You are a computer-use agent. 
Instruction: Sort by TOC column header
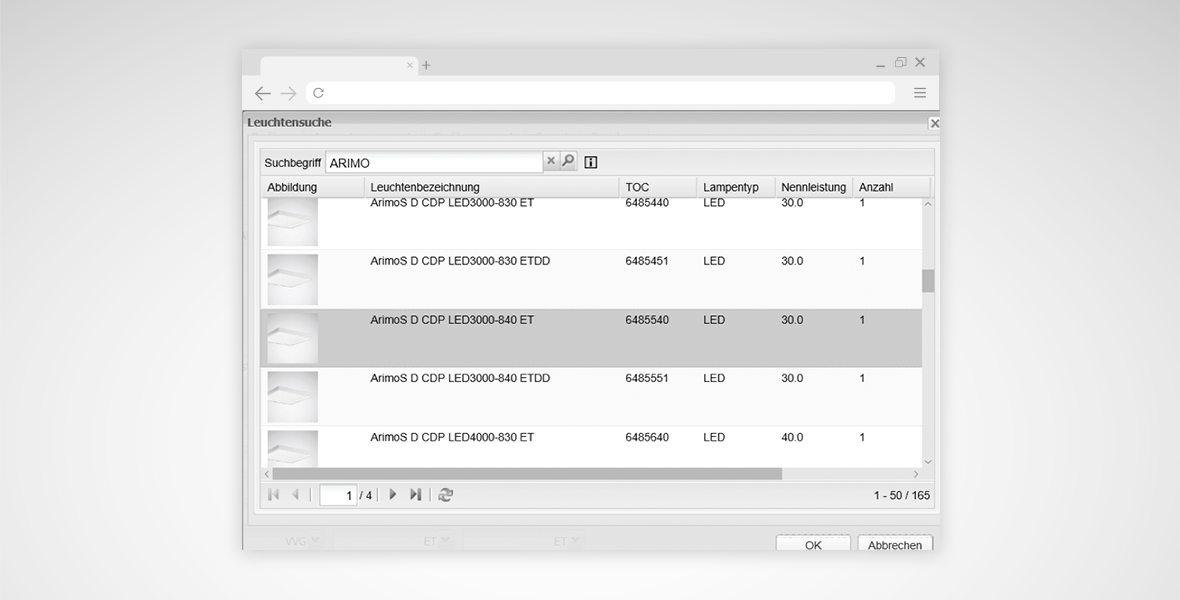pos(658,187)
